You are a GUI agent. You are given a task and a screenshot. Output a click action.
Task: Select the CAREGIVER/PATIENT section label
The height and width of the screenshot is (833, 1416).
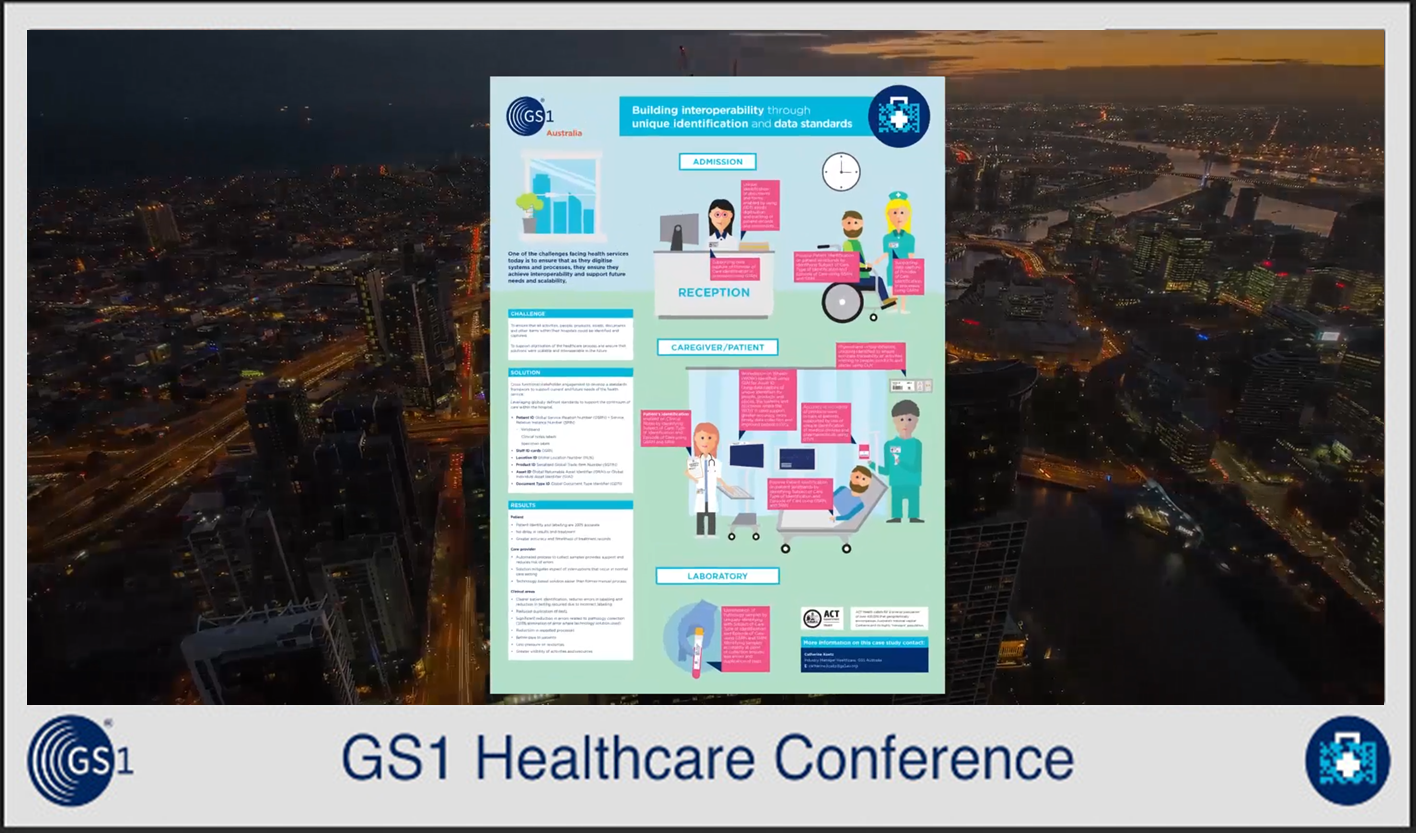(717, 348)
